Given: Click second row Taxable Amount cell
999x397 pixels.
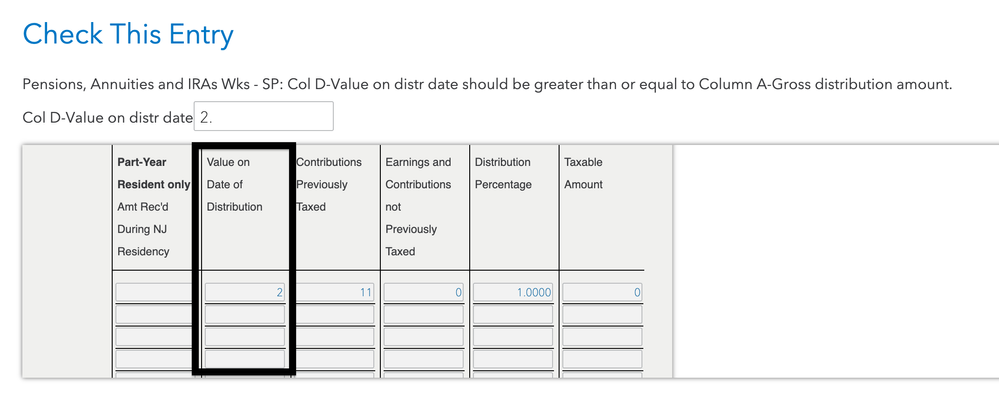Looking at the screenshot, I should tap(602, 315).
